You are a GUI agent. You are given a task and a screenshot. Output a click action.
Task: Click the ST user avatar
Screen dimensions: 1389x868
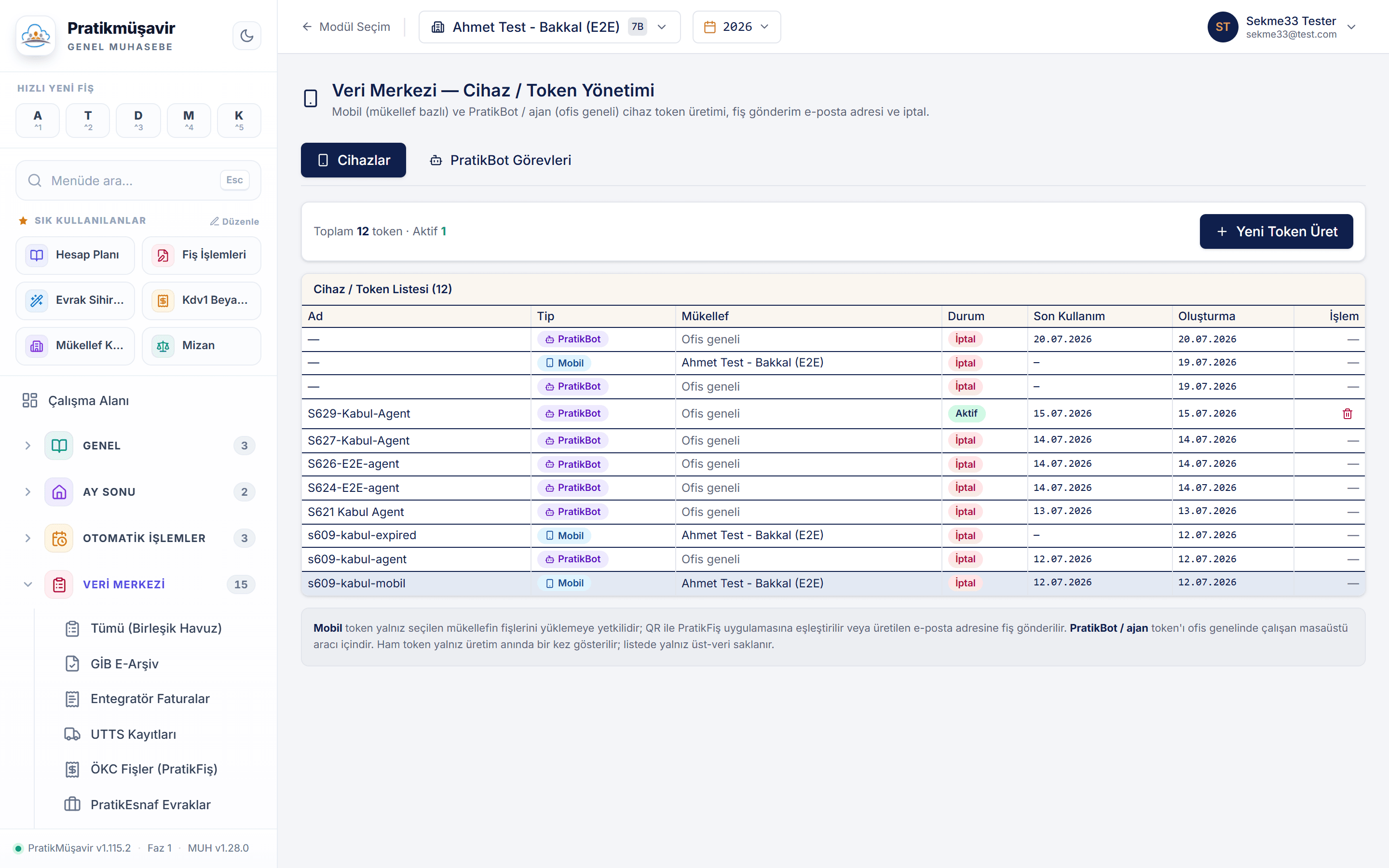[x=1222, y=27]
